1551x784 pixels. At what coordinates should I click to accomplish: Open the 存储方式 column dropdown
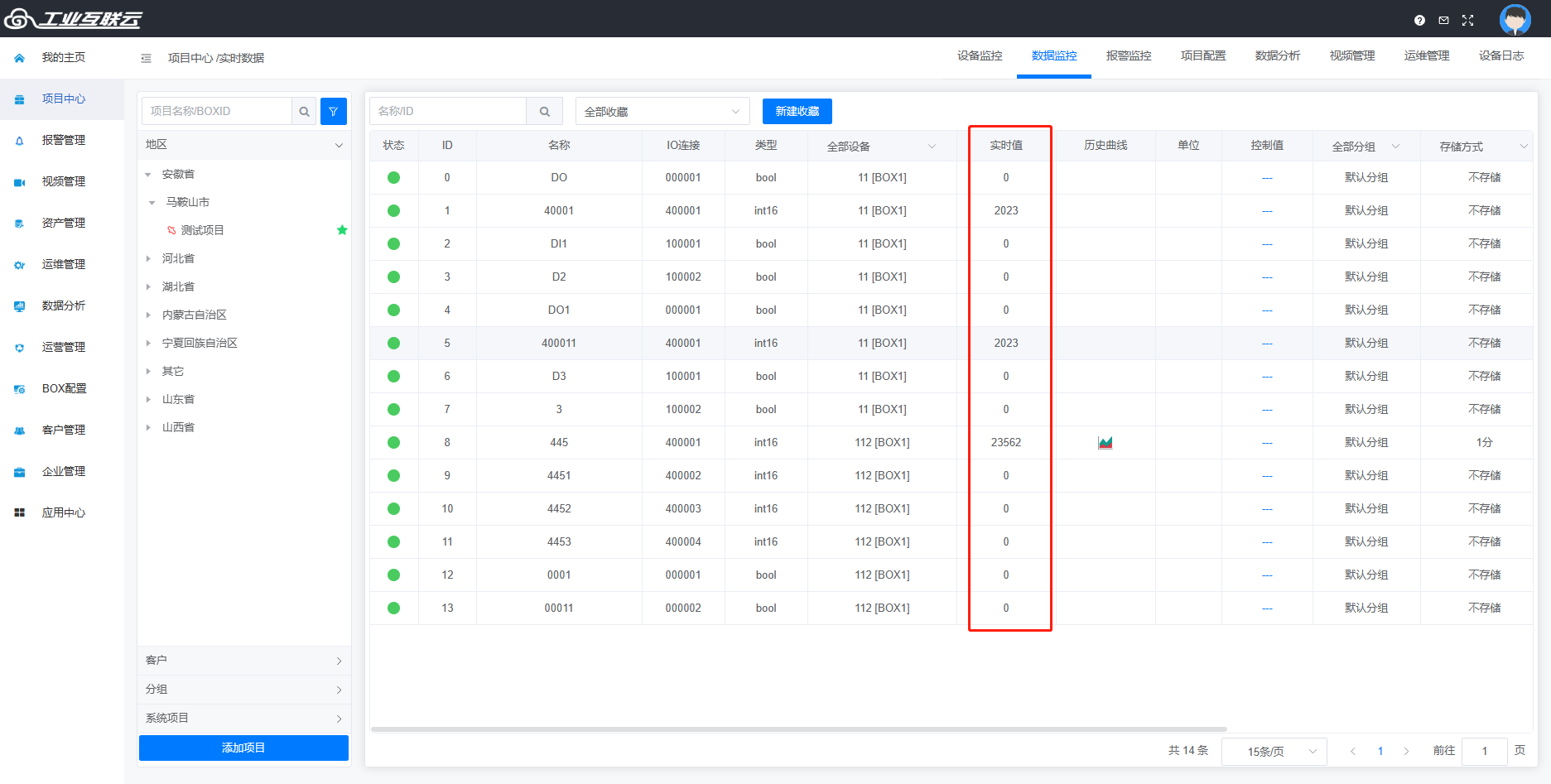1483,147
